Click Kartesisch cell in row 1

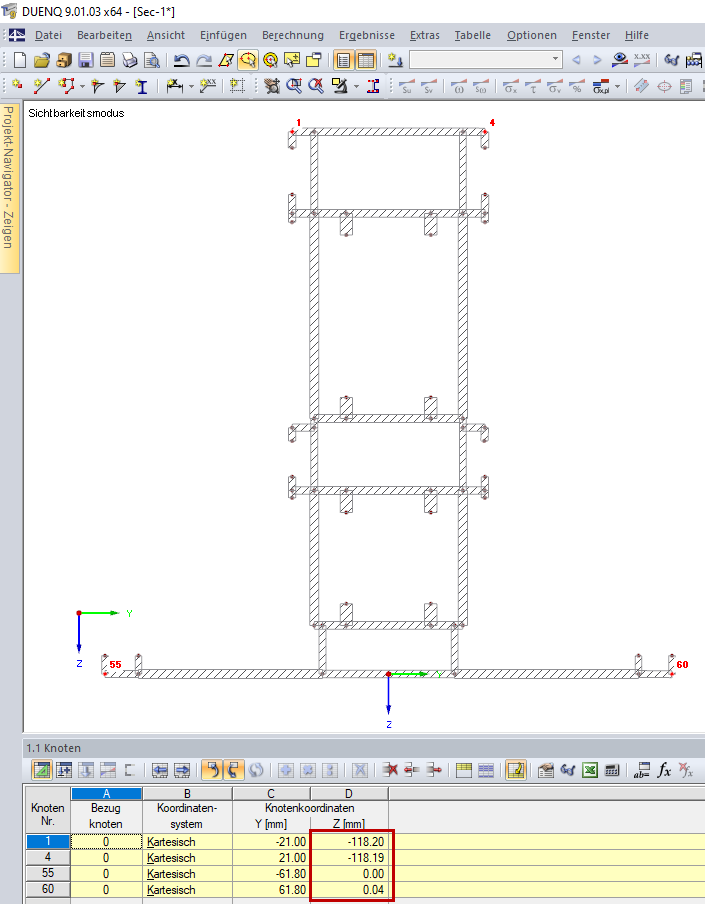[187, 842]
